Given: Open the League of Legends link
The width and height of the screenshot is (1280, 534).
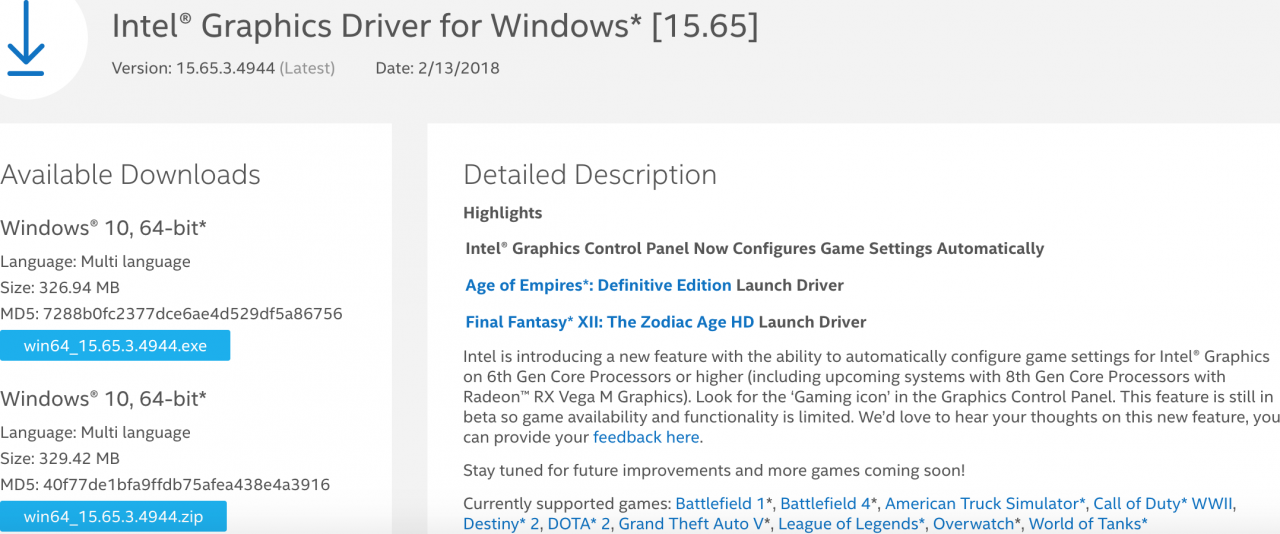Looking at the screenshot, I should (851, 523).
